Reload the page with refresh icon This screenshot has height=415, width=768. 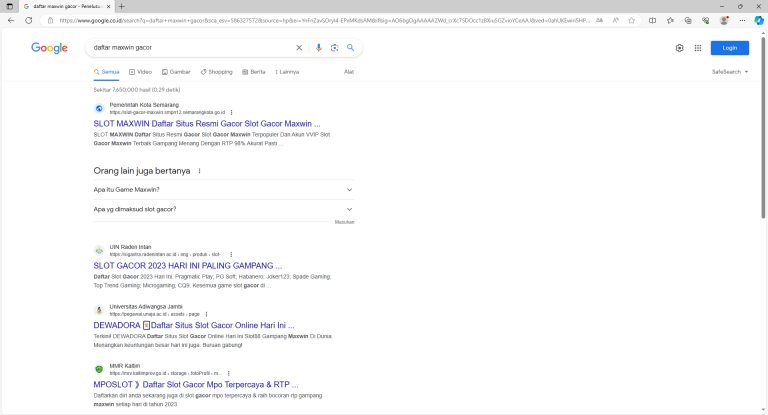point(29,21)
